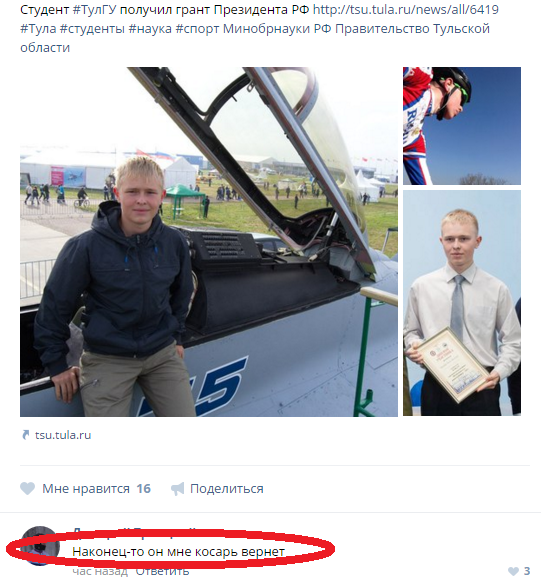Open the #Тула hashtag
The height and width of the screenshot is (586, 541).
pos(38,29)
